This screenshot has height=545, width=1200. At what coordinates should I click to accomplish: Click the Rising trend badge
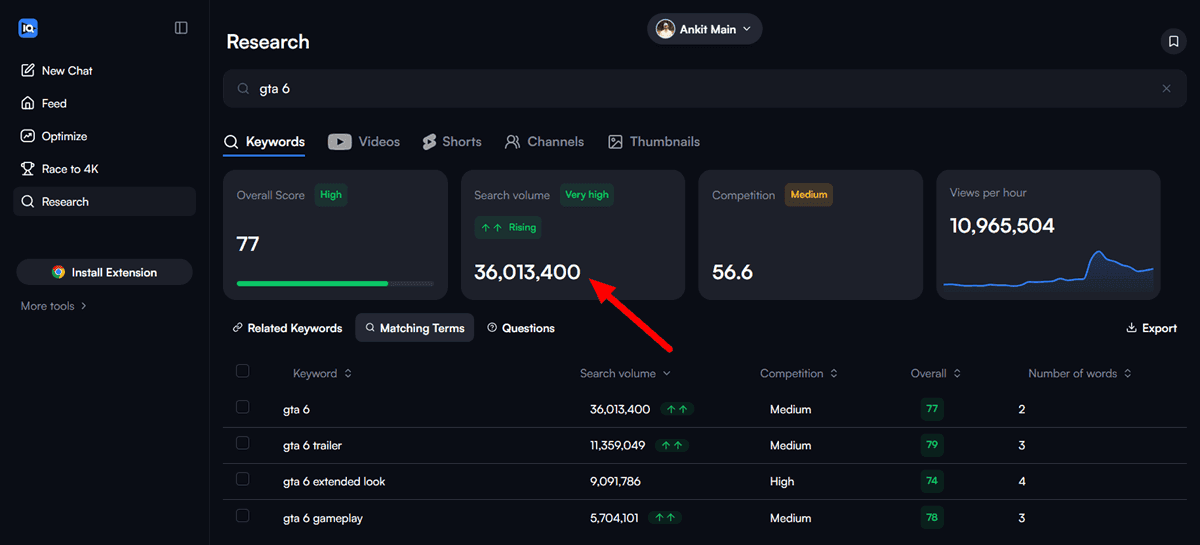pos(509,227)
